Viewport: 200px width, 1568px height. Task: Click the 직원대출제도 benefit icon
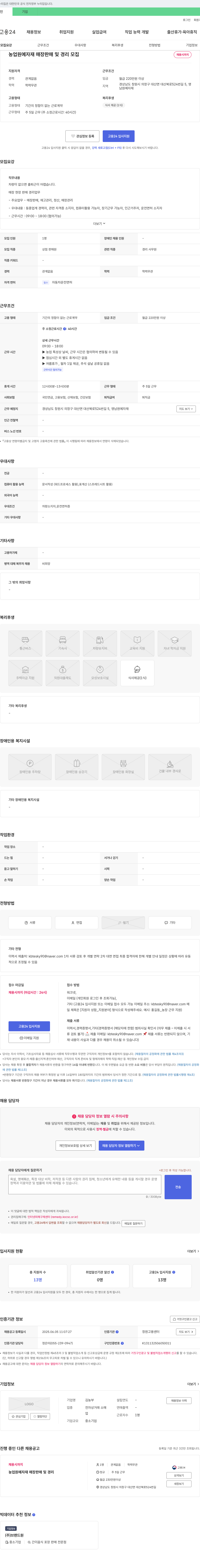click(x=62, y=673)
